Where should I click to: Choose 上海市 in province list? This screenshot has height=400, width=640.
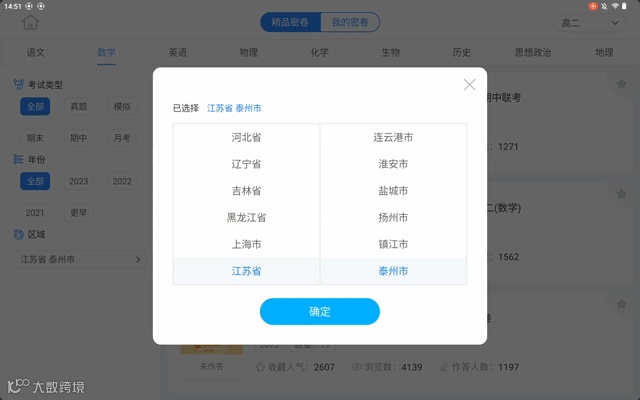point(247,244)
